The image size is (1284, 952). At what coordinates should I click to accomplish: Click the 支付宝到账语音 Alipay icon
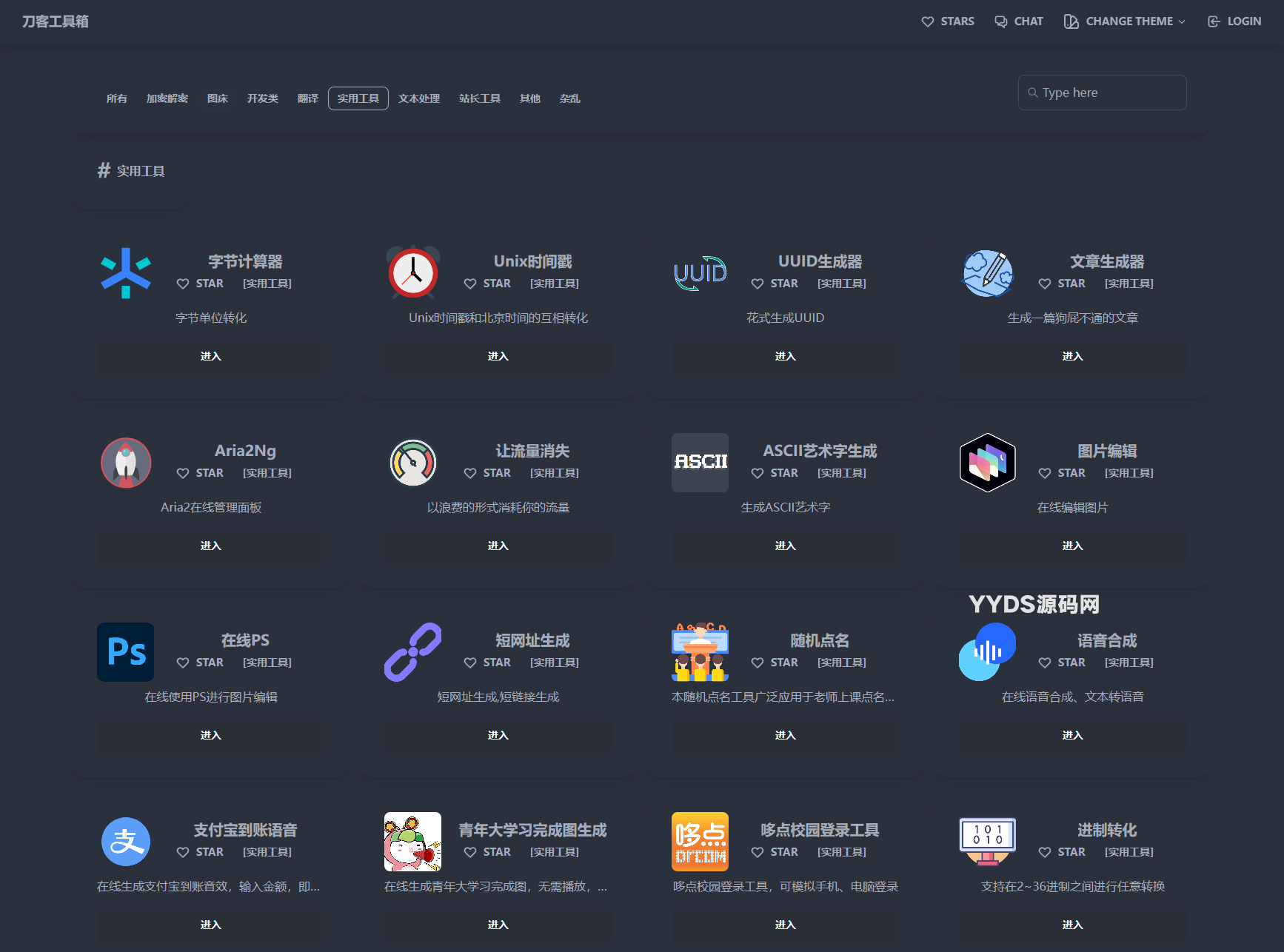pos(126,842)
